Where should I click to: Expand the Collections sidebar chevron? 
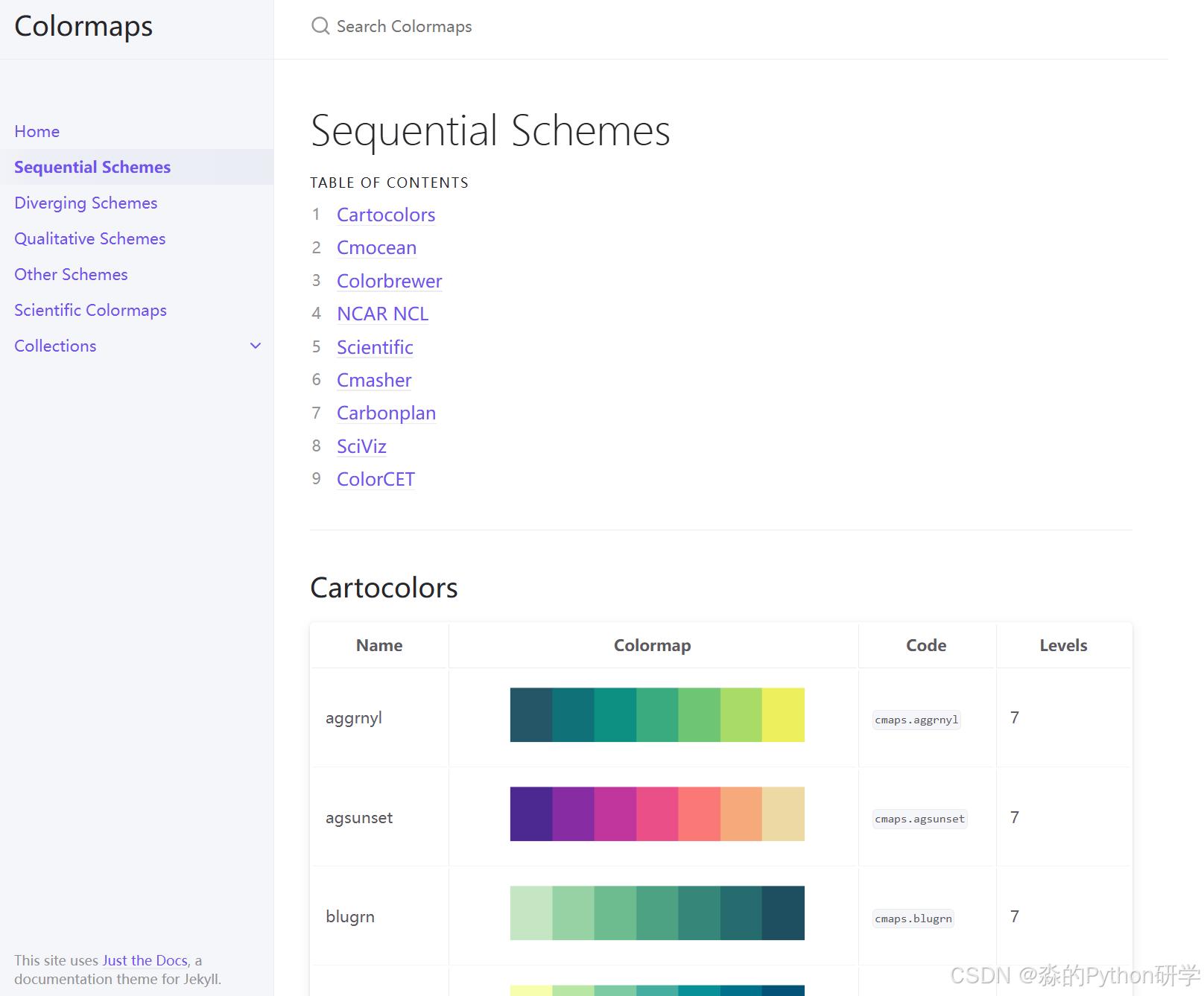pos(256,346)
